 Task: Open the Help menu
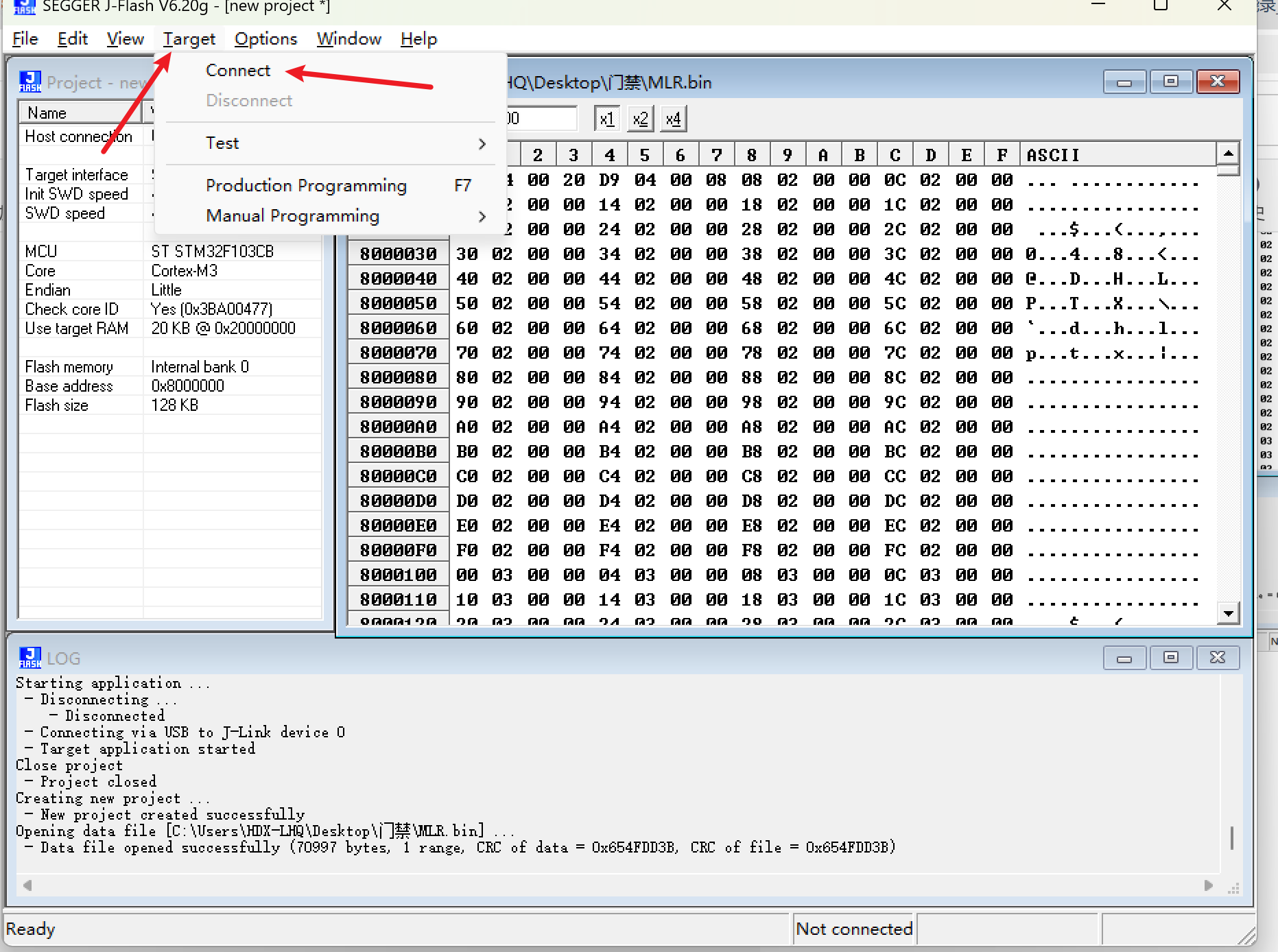(419, 39)
